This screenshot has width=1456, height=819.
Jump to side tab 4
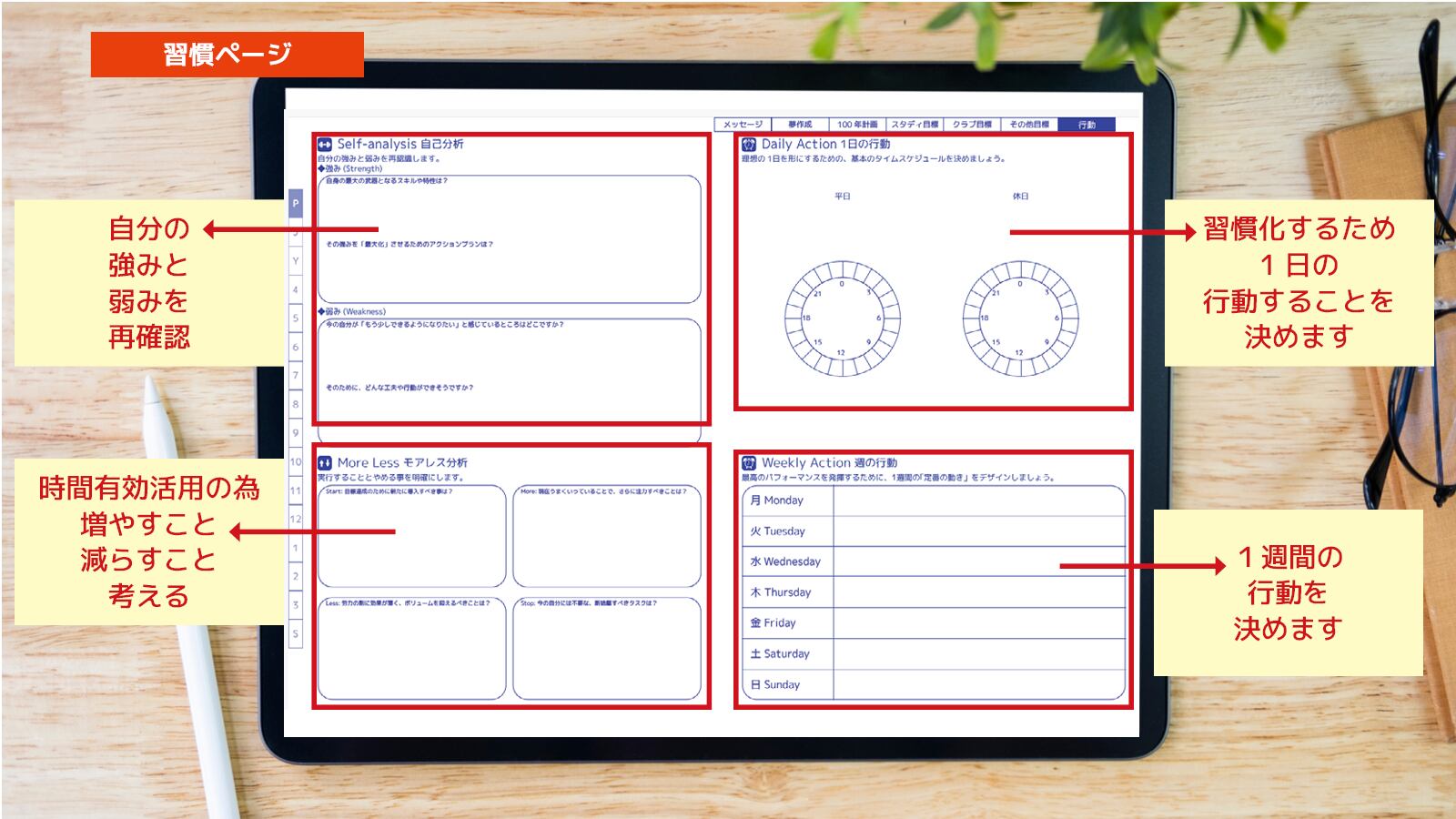(295, 290)
